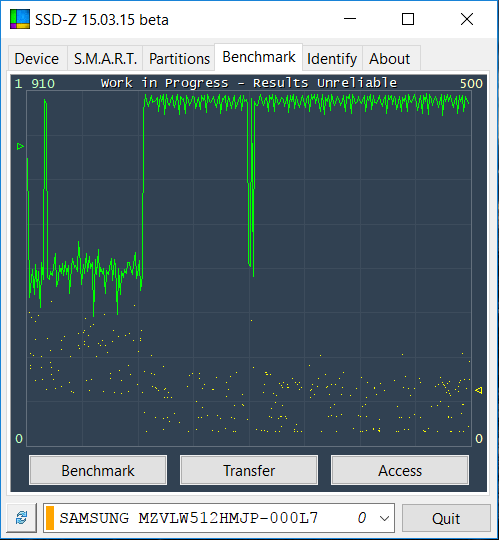
Task: Quit the SSD-Z application
Action: click(446, 518)
